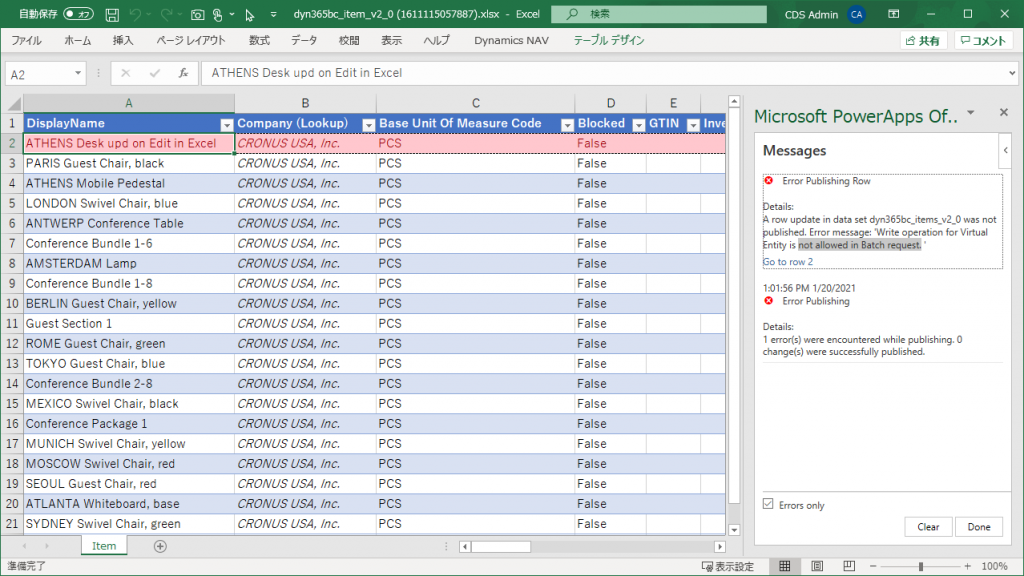Click the vertical scrollbar up arrow
The width and height of the screenshot is (1024, 576).
[734, 101]
